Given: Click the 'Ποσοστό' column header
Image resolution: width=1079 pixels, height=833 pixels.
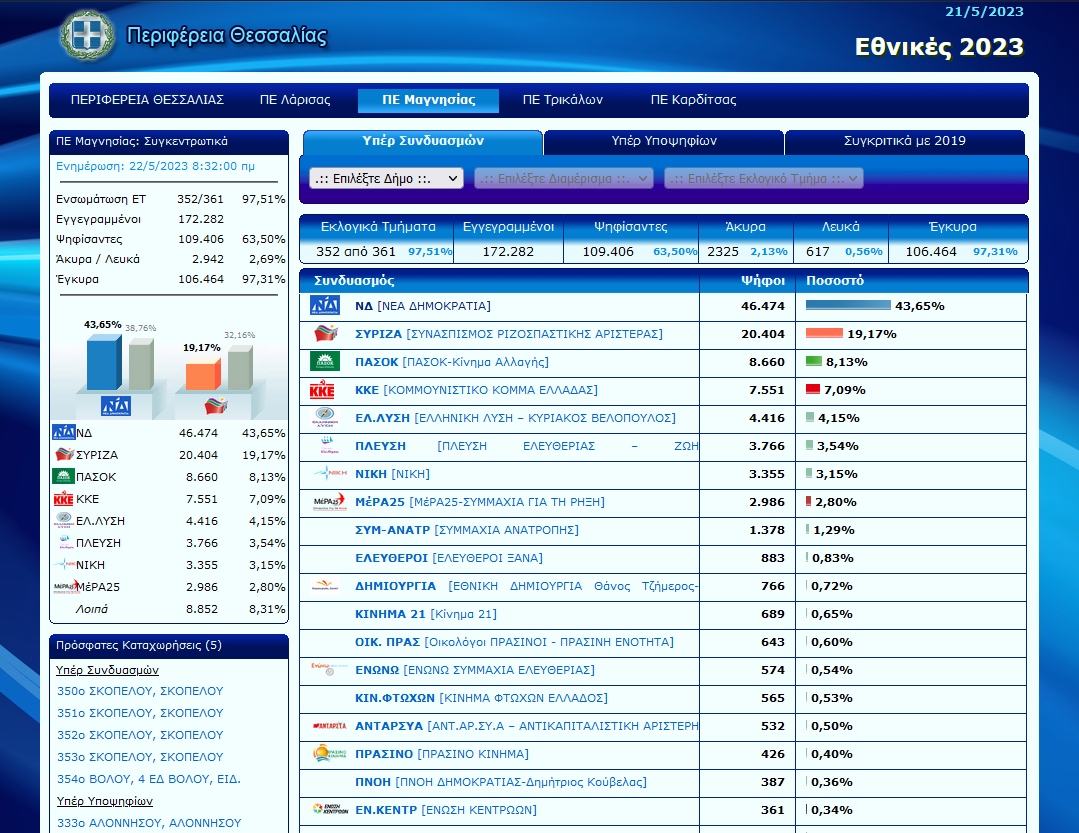Looking at the screenshot, I should point(835,281).
